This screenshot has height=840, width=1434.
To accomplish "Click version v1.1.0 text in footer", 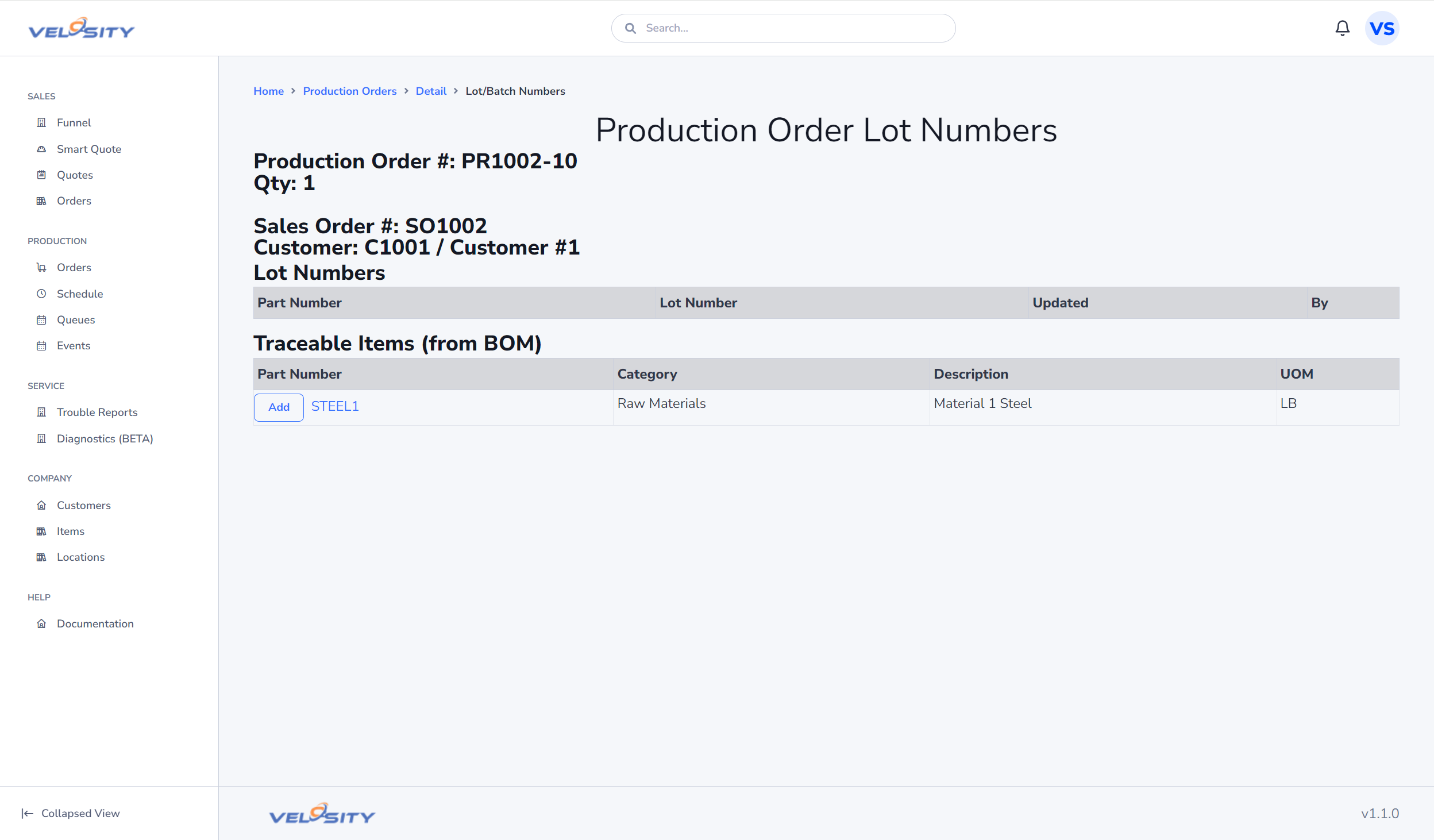I will (x=1379, y=814).
